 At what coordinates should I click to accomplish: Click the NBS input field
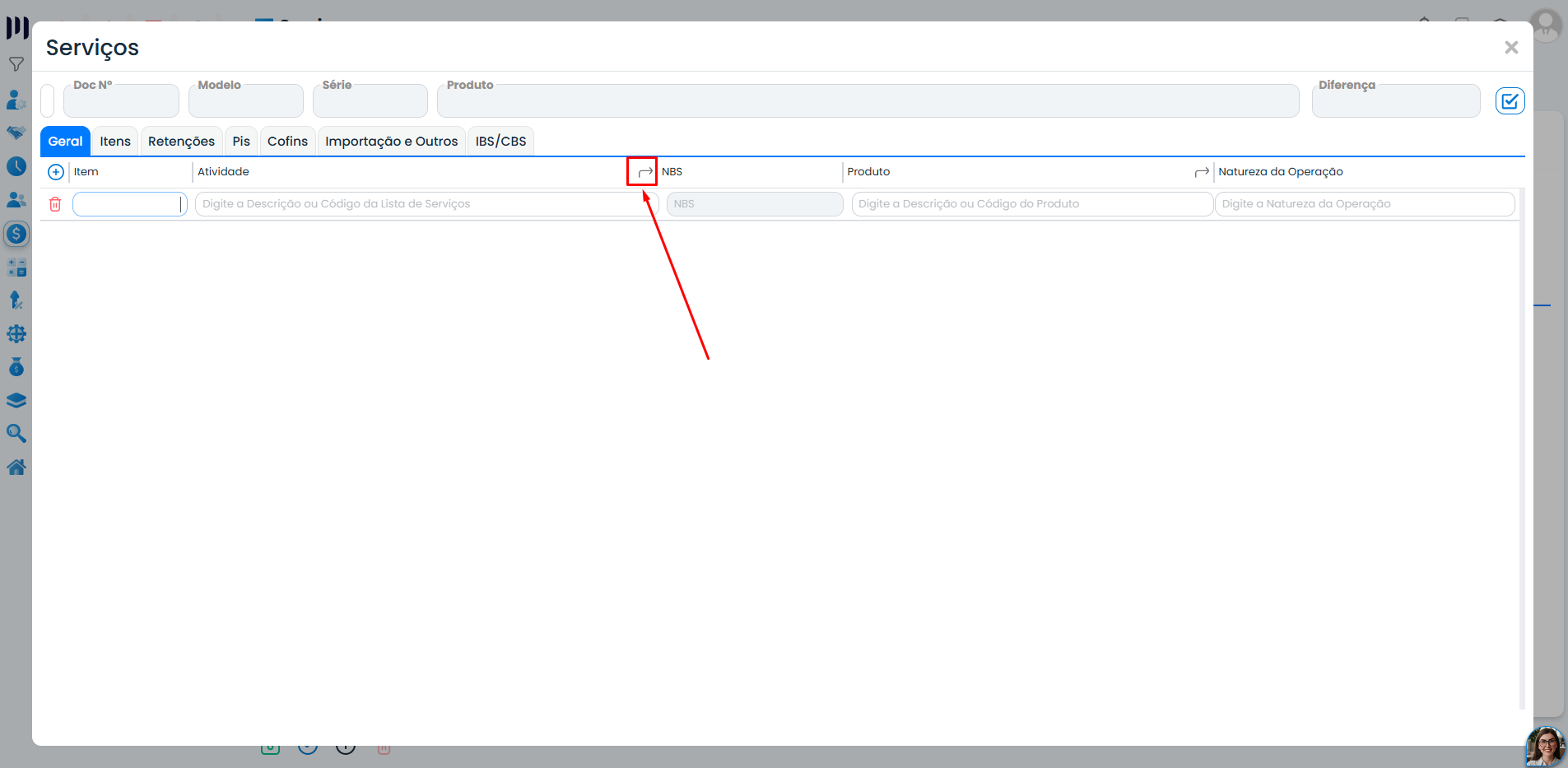755,204
